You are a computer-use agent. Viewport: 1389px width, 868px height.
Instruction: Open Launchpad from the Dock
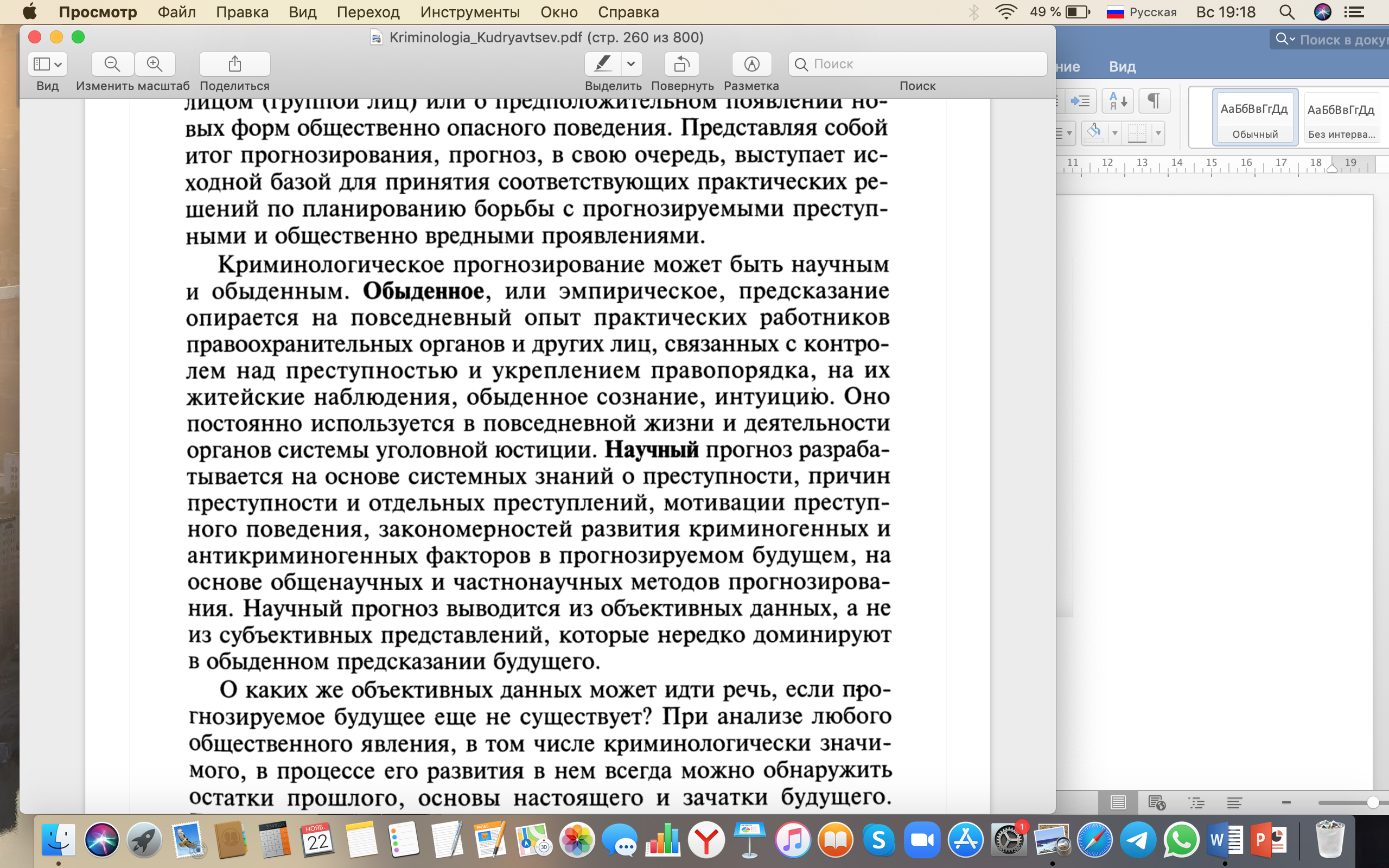pyautogui.click(x=144, y=839)
